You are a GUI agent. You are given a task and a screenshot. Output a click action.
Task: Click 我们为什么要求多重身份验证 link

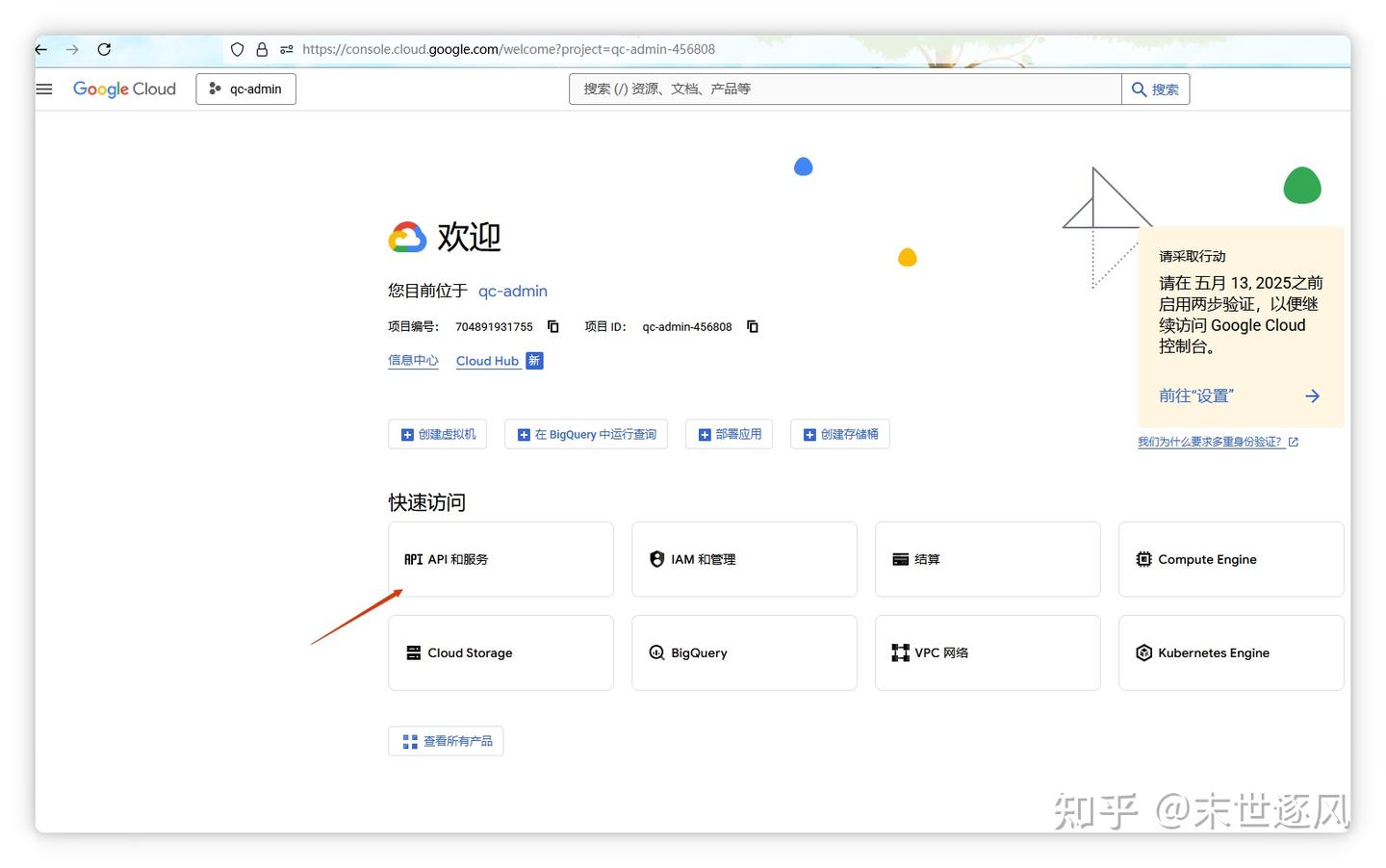tap(1210, 442)
